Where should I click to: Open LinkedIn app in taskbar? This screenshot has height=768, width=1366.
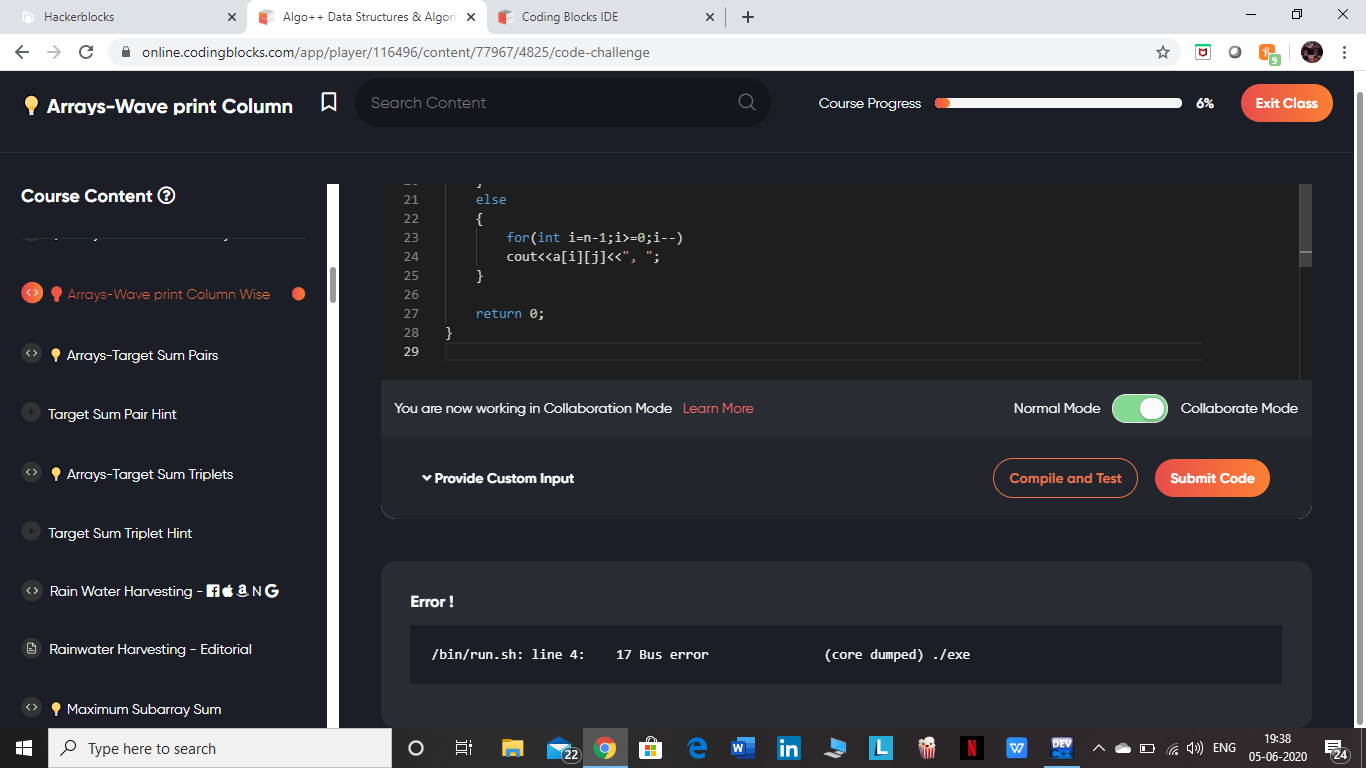pos(788,748)
